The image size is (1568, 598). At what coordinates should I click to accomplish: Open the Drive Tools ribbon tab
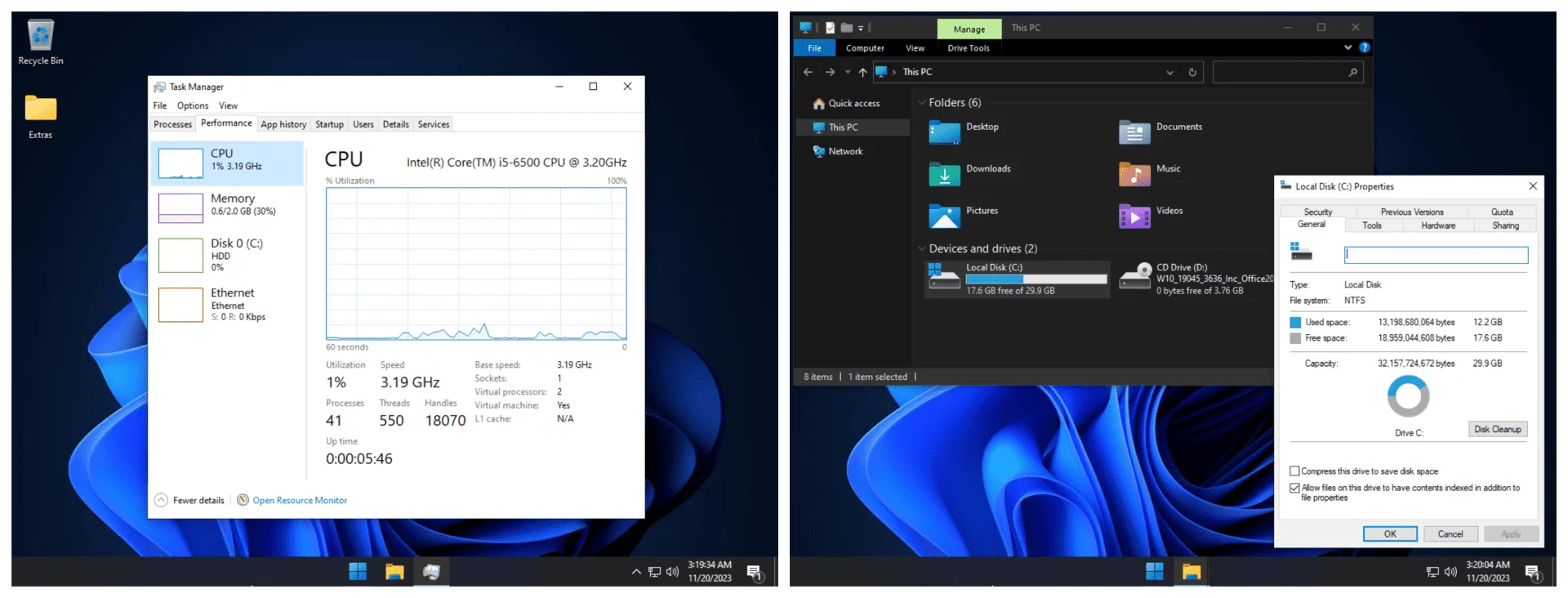969,48
